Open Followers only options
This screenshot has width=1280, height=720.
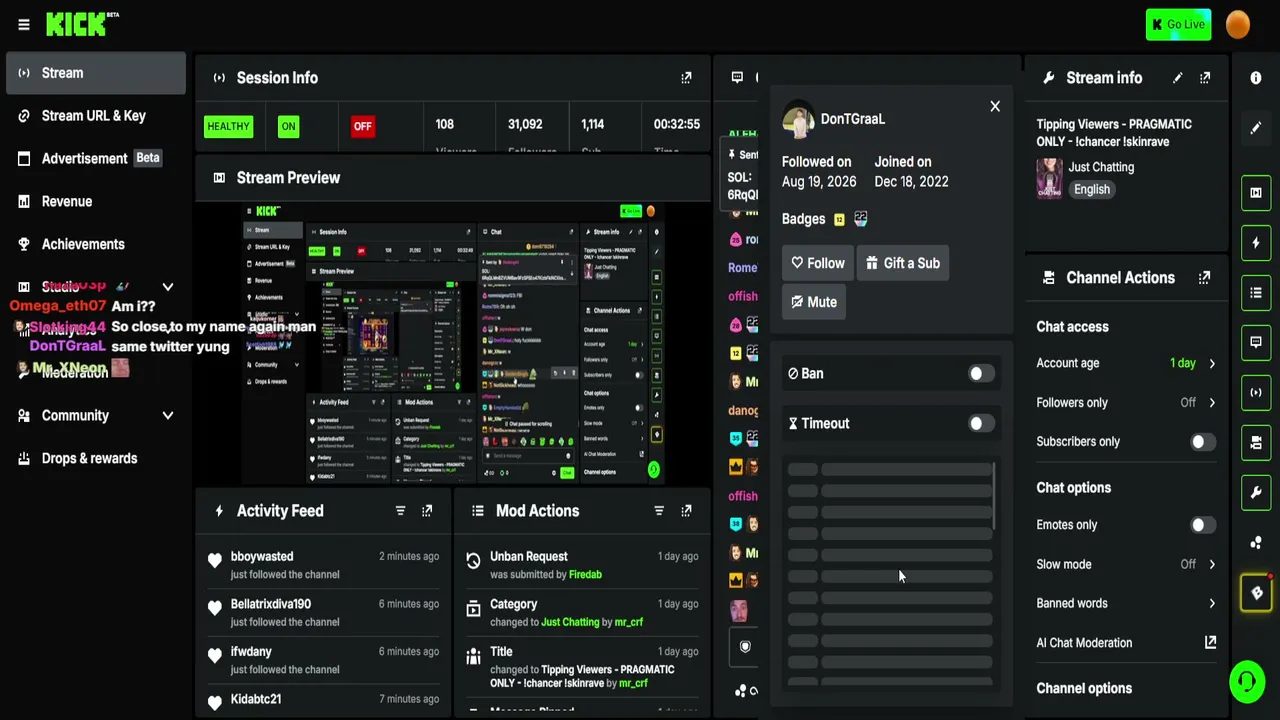[1126, 402]
